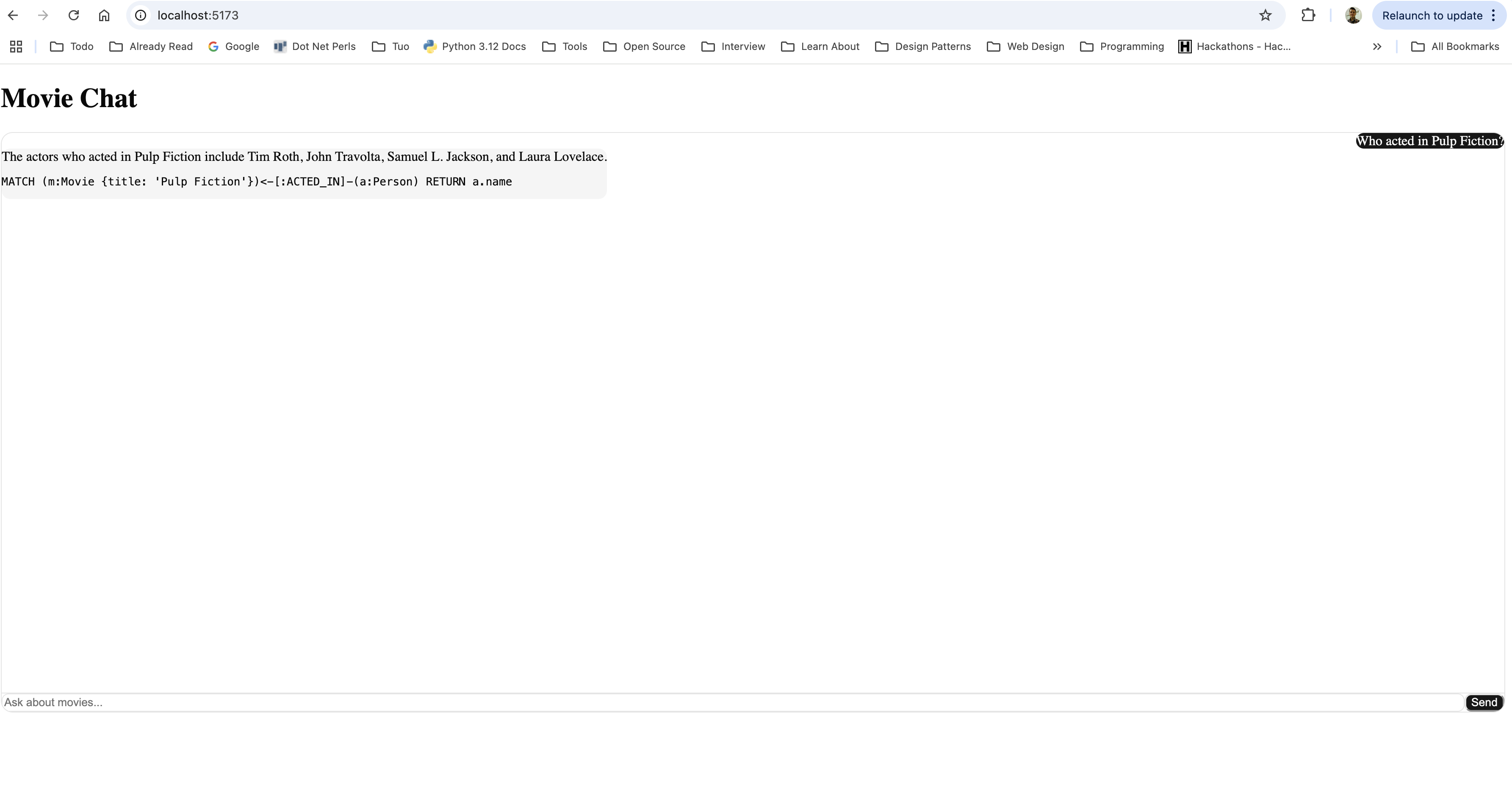Image resolution: width=1512 pixels, height=790 pixels.
Task: Reload the current page
Action: point(73,15)
